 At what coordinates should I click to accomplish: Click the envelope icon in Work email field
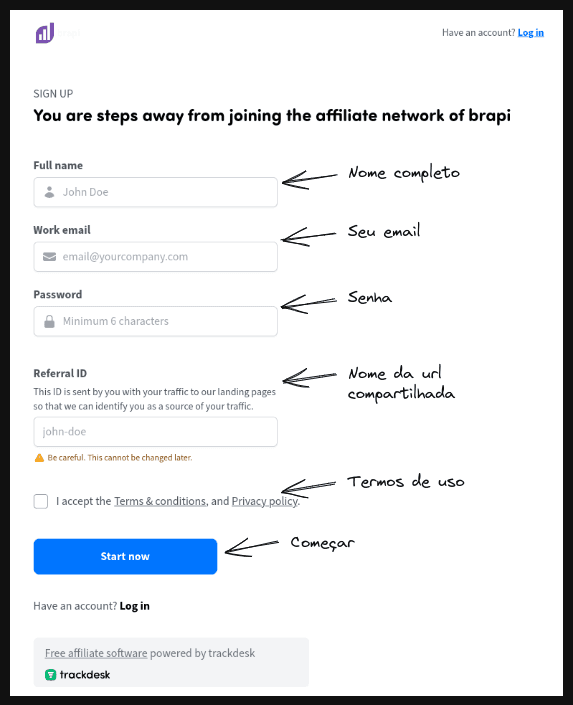(x=49, y=257)
